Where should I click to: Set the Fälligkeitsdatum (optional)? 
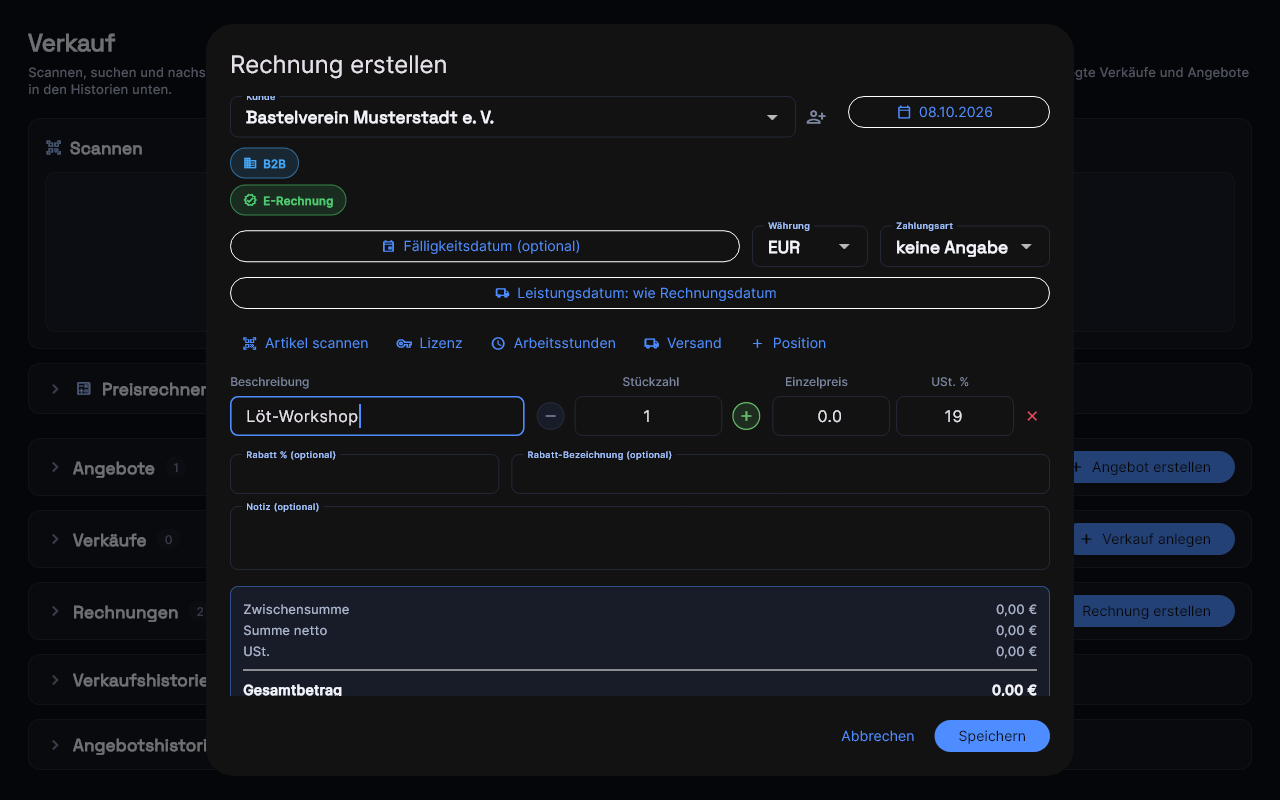(485, 246)
